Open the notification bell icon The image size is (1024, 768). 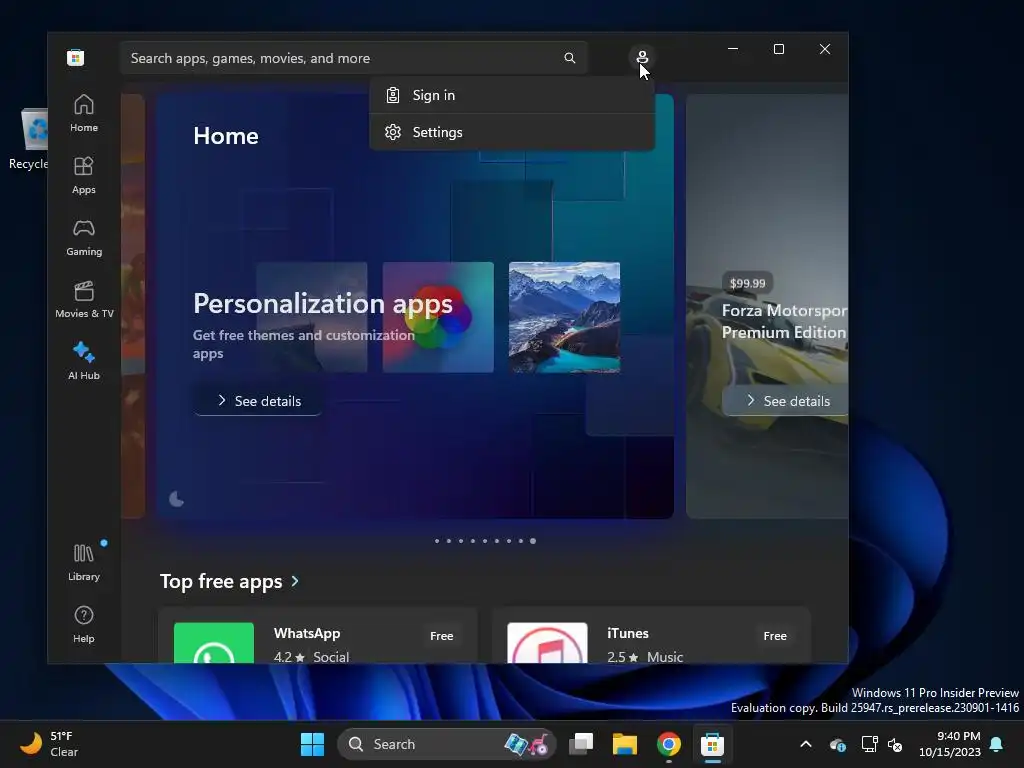[997, 744]
